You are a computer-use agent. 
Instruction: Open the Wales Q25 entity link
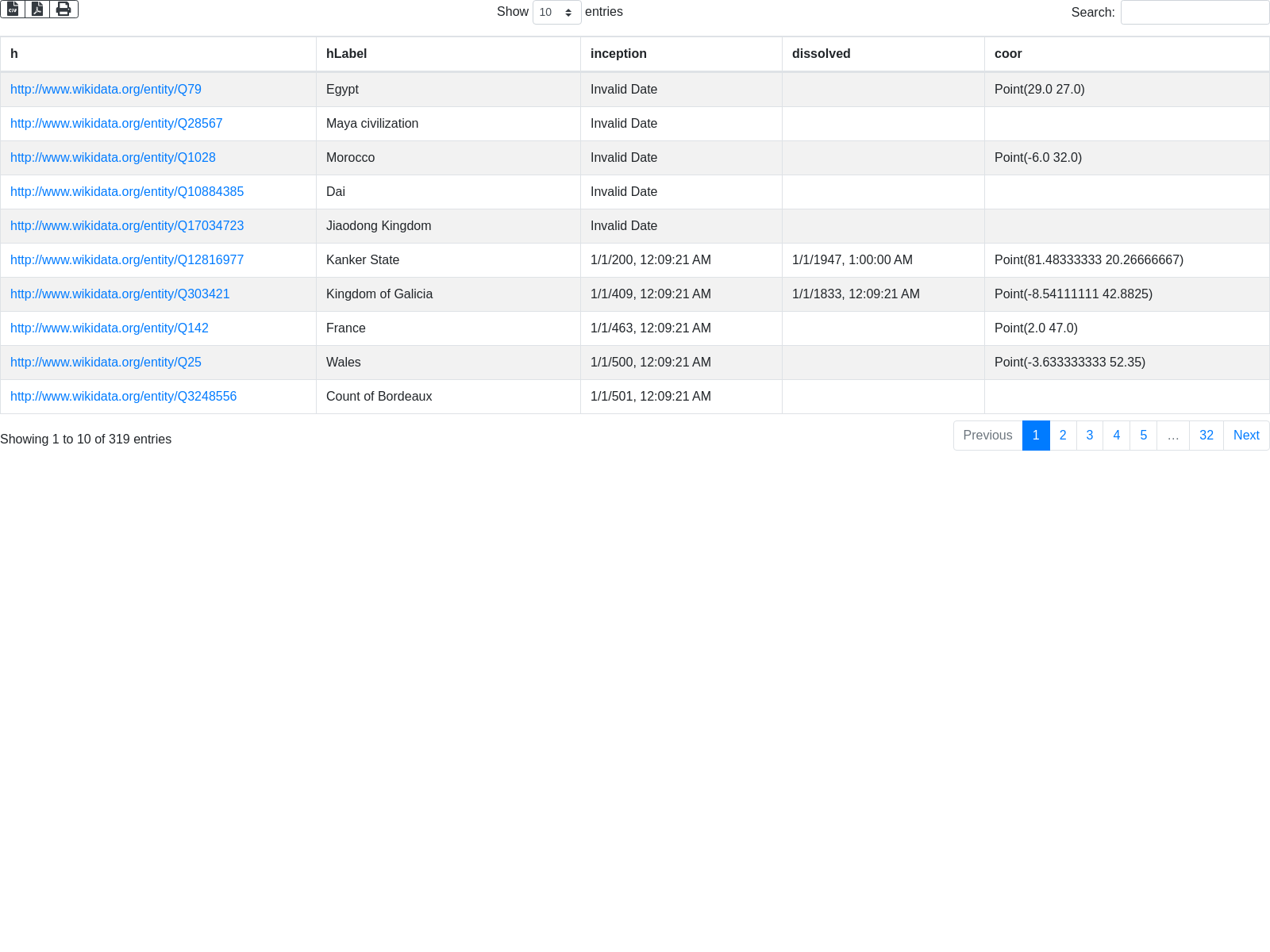click(x=106, y=363)
